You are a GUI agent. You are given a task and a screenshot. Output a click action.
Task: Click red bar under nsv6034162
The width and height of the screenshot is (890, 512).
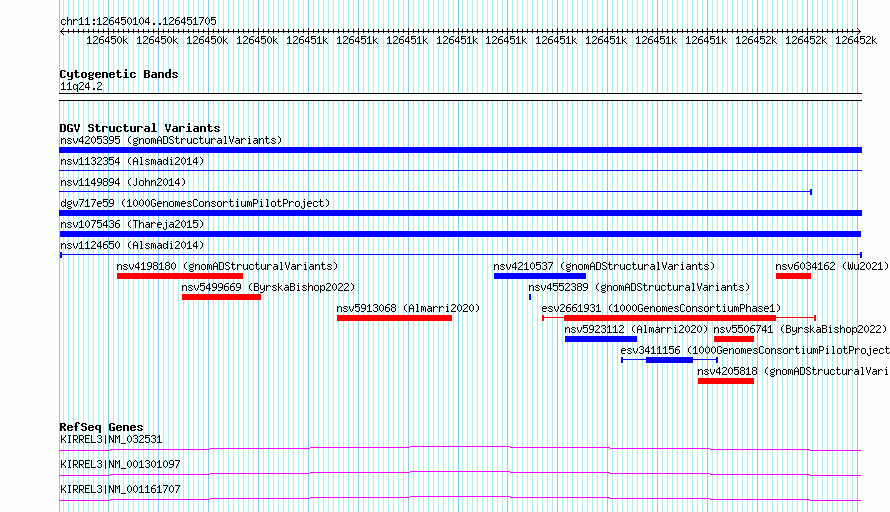(794, 276)
